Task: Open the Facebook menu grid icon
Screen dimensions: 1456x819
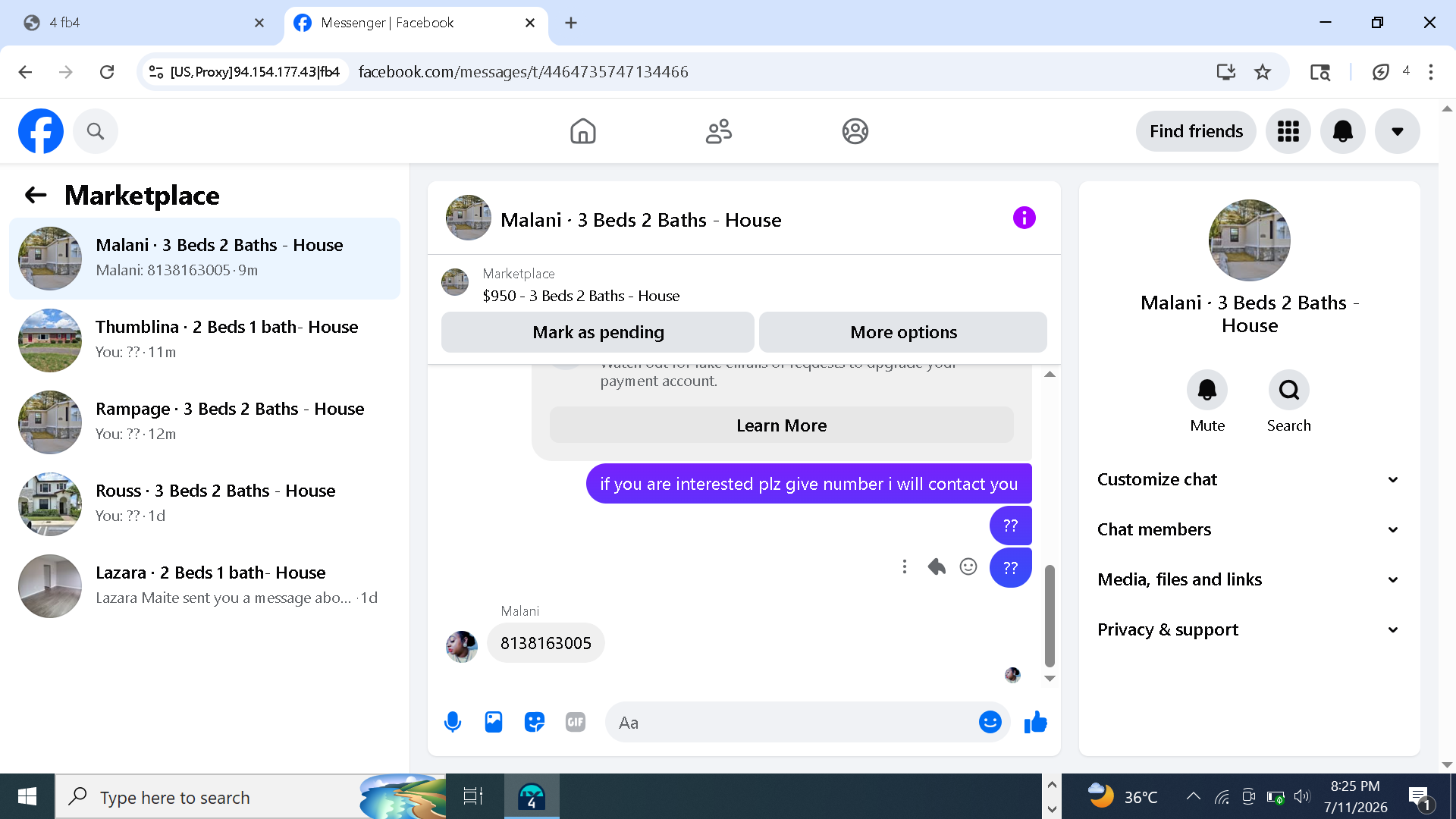Action: coord(1288,131)
